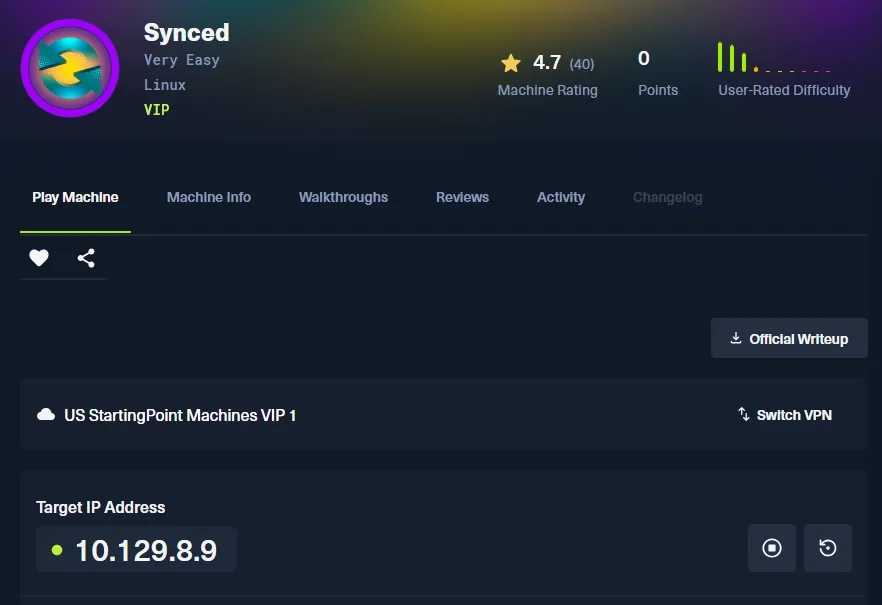Click the Synced machine avatar logo
The height and width of the screenshot is (605, 882).
[x=70, y=68]
